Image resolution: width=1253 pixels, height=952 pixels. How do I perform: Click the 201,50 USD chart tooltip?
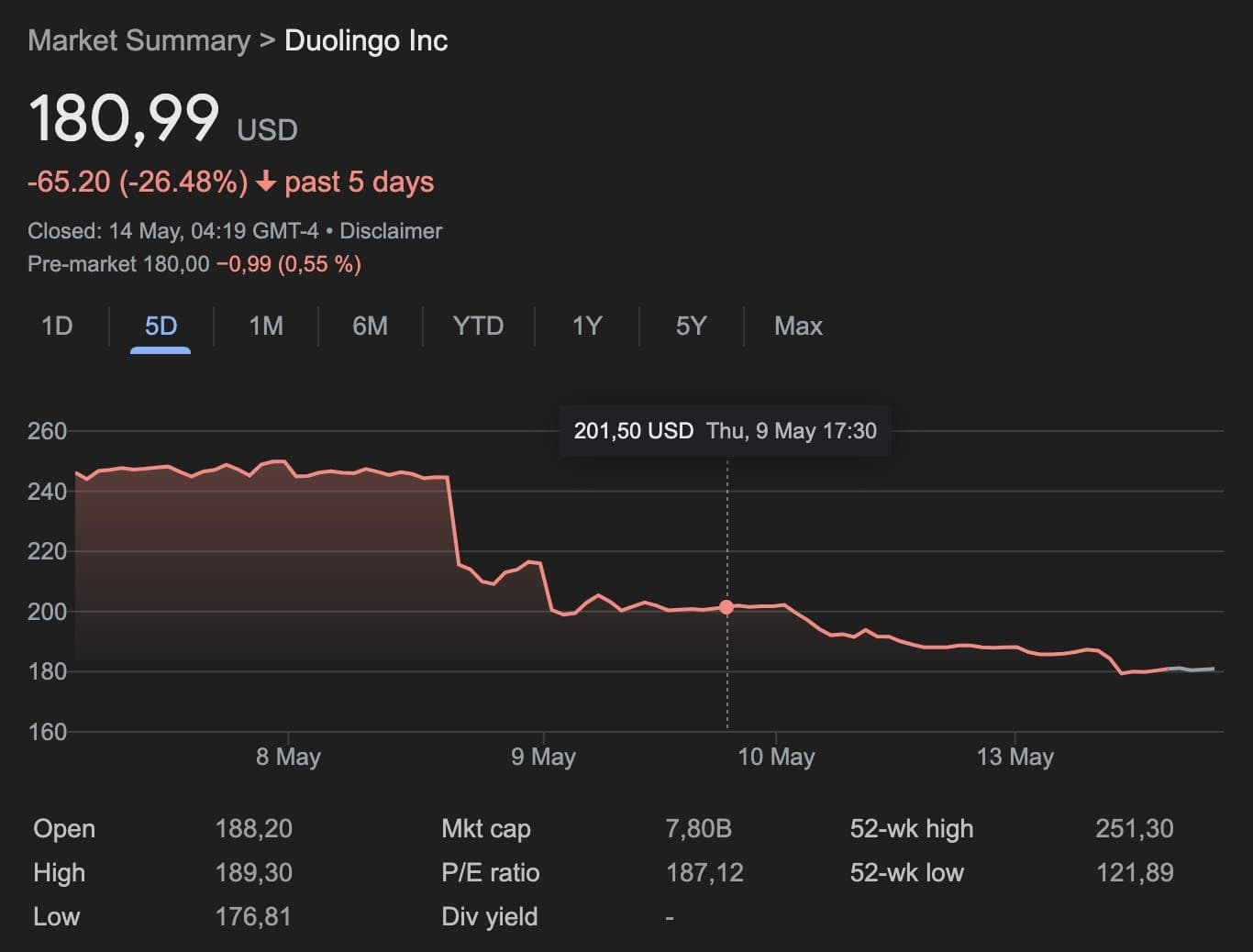(x=725, y=431)
